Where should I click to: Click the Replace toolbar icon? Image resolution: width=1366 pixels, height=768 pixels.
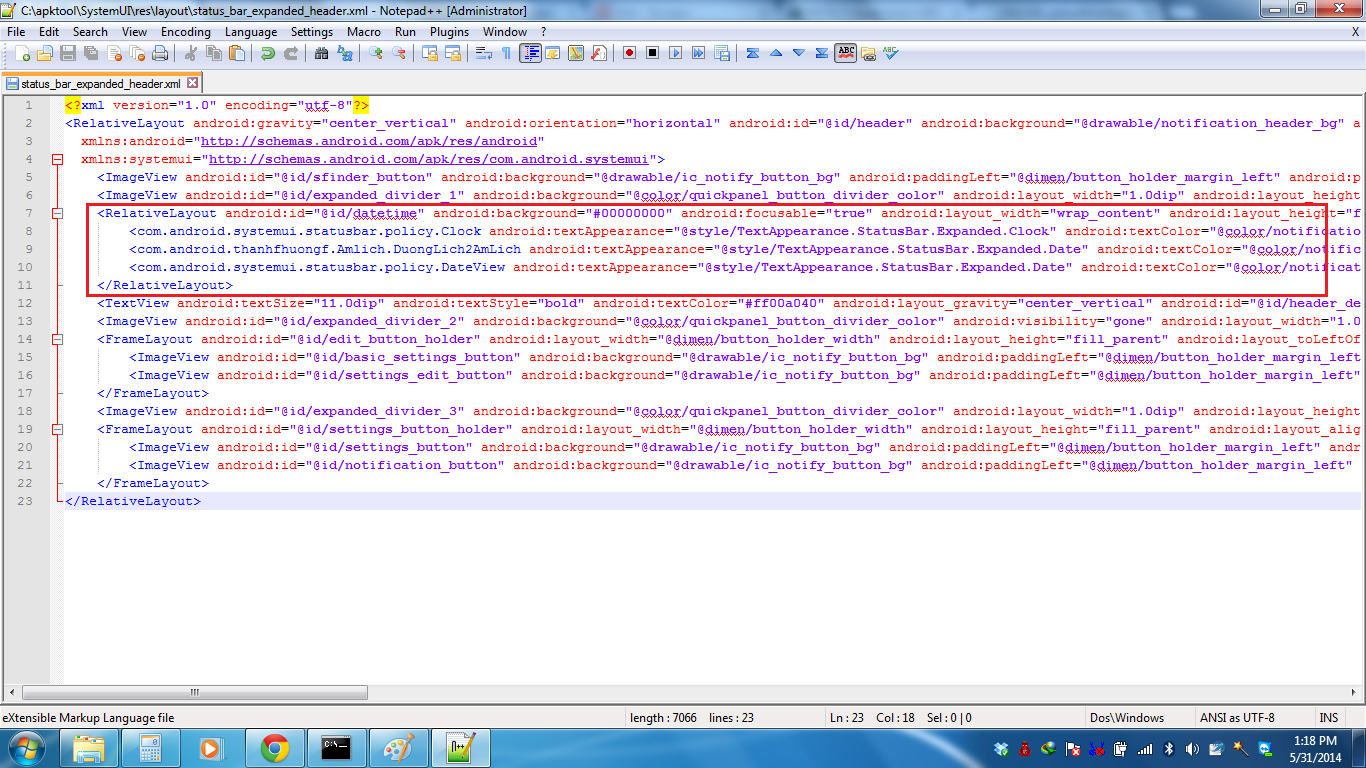[x=344, y=53]
